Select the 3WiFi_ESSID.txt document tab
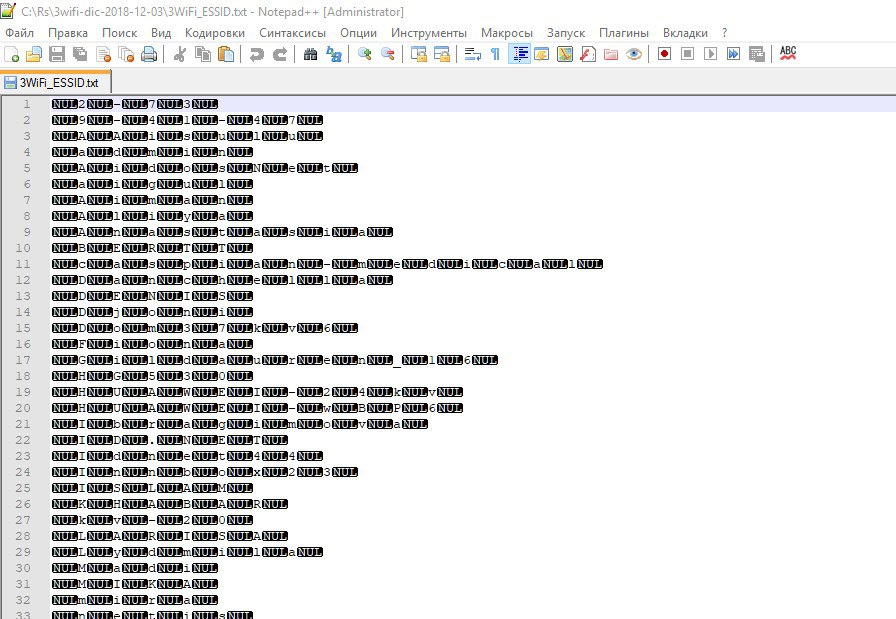This screenshot has width=896, height=619. (55, 82)
